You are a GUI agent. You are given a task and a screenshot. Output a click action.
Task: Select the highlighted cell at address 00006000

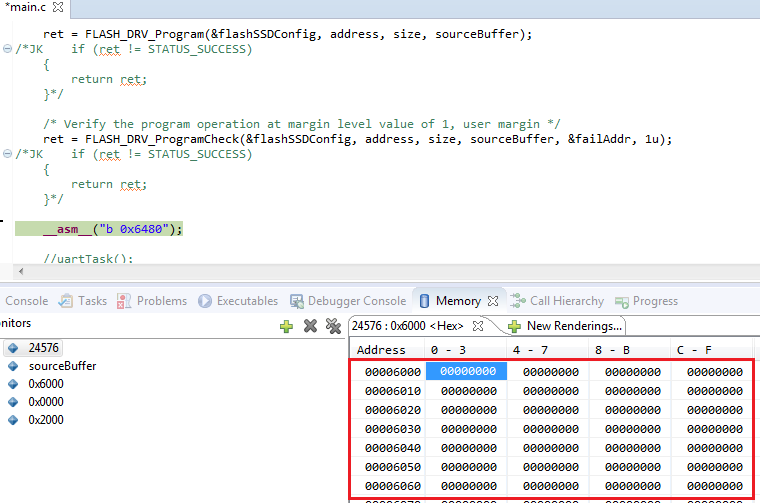pyautogui.click(x=467, y=371)
